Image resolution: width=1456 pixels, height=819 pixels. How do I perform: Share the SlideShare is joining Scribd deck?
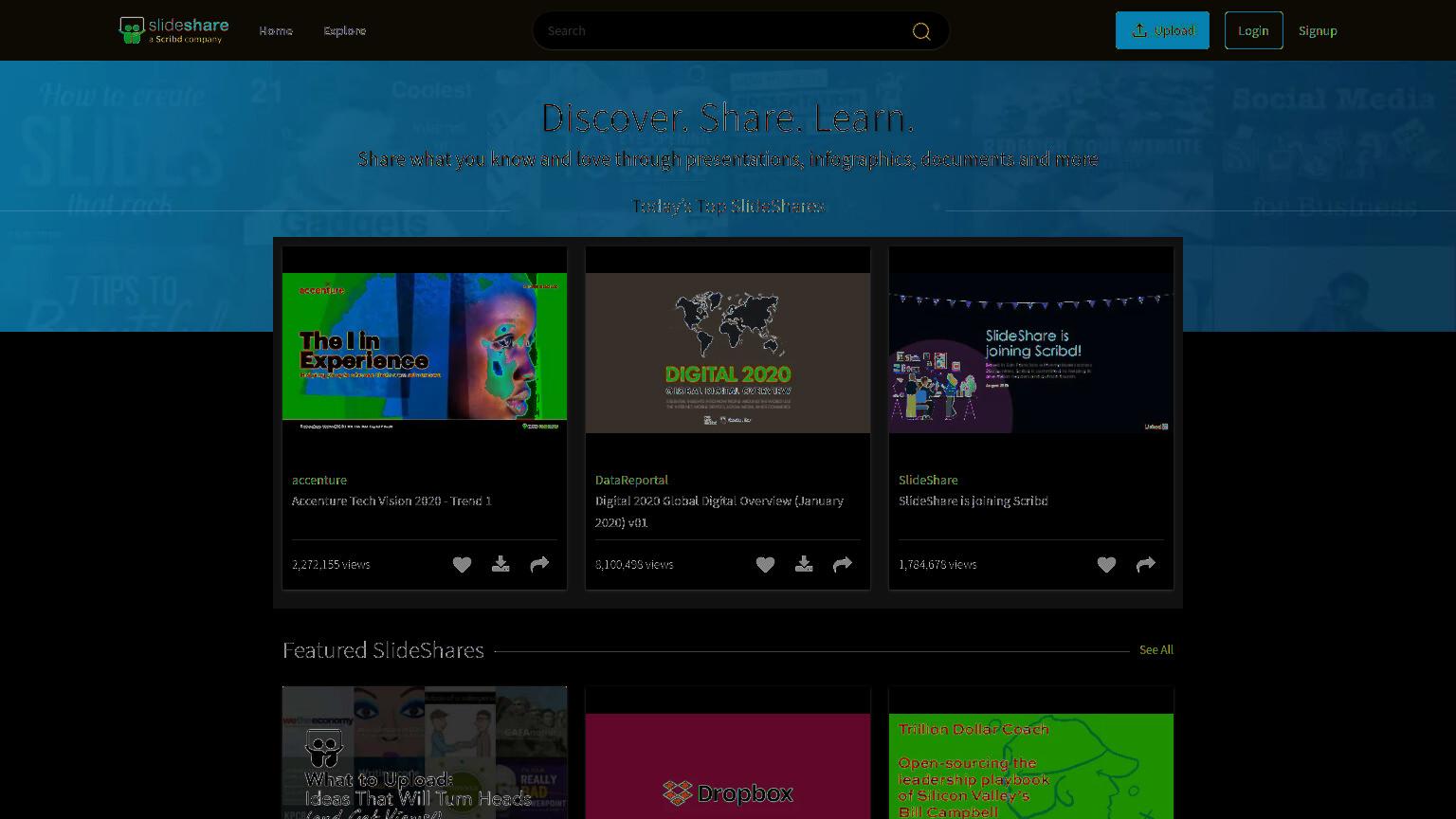click(x=1146, y=565)
